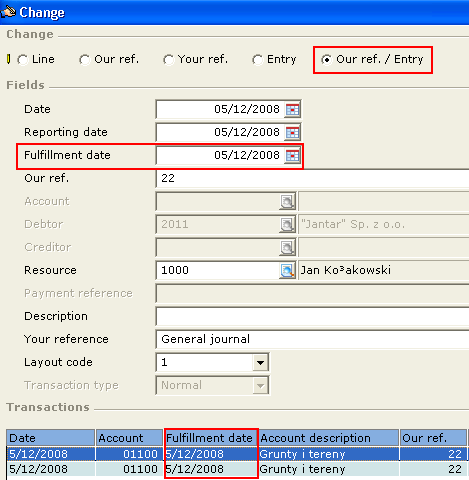
Task: Click the Debtor lookup magnifier icon
Action: pos(287,224)
